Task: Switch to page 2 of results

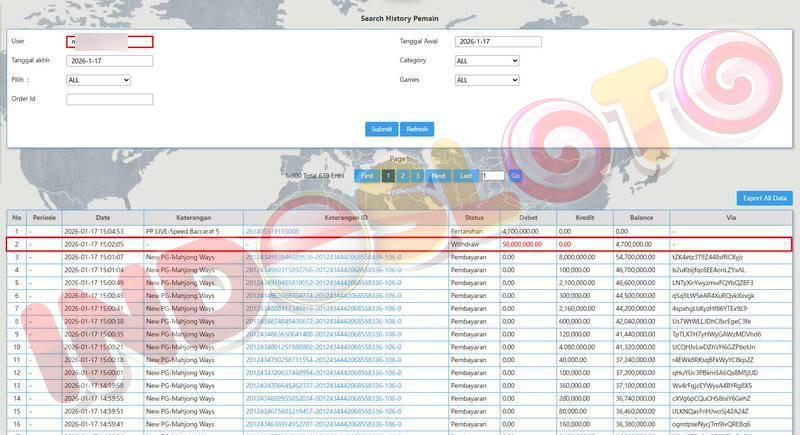Action: [403, 176]
